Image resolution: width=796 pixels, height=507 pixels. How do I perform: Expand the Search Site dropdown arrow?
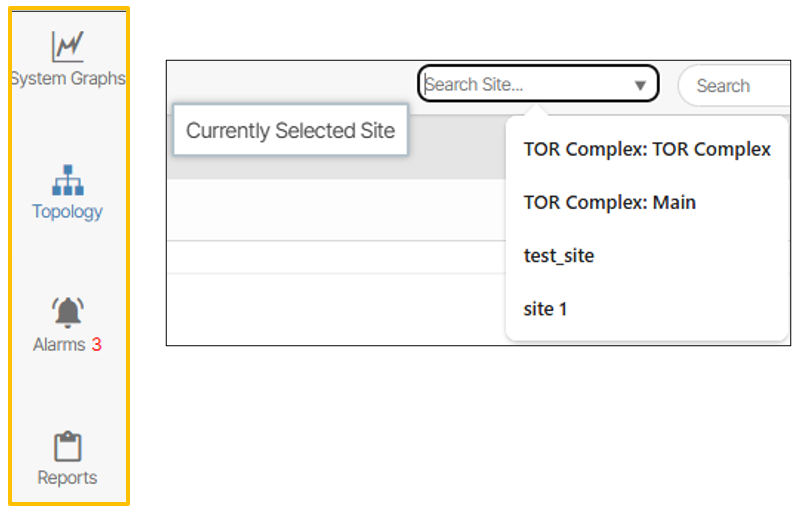pyautogui.click(x=640, y=86)
